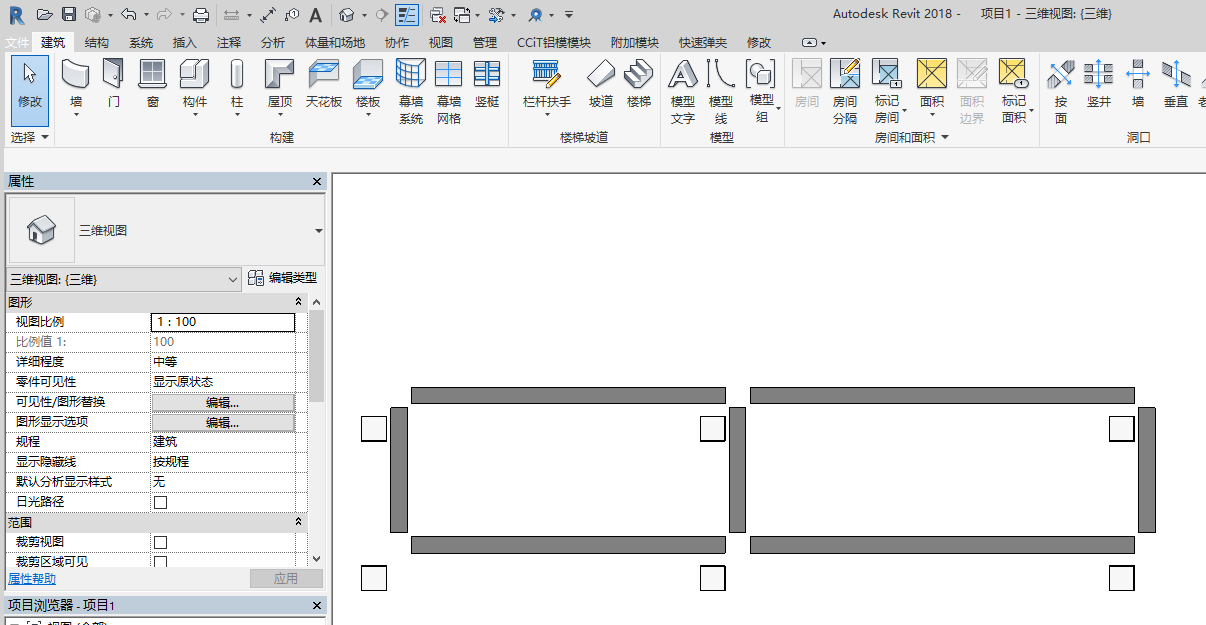Click 编辑 button for 可见性/图形替换
The height and width of the screenshot is (625, 1206).
coord(223,402)
